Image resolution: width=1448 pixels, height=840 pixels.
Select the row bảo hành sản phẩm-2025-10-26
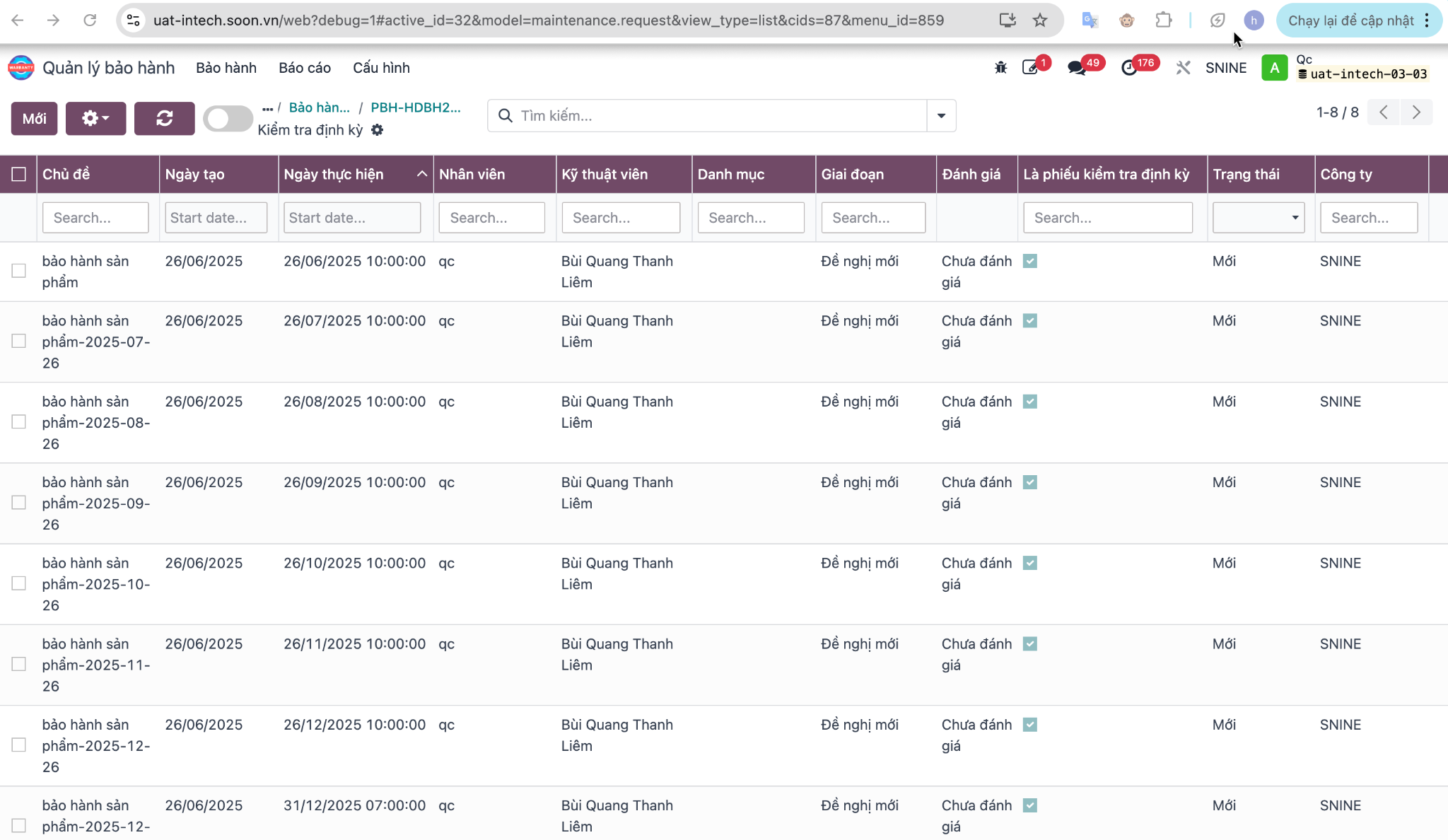coord(19,583)
